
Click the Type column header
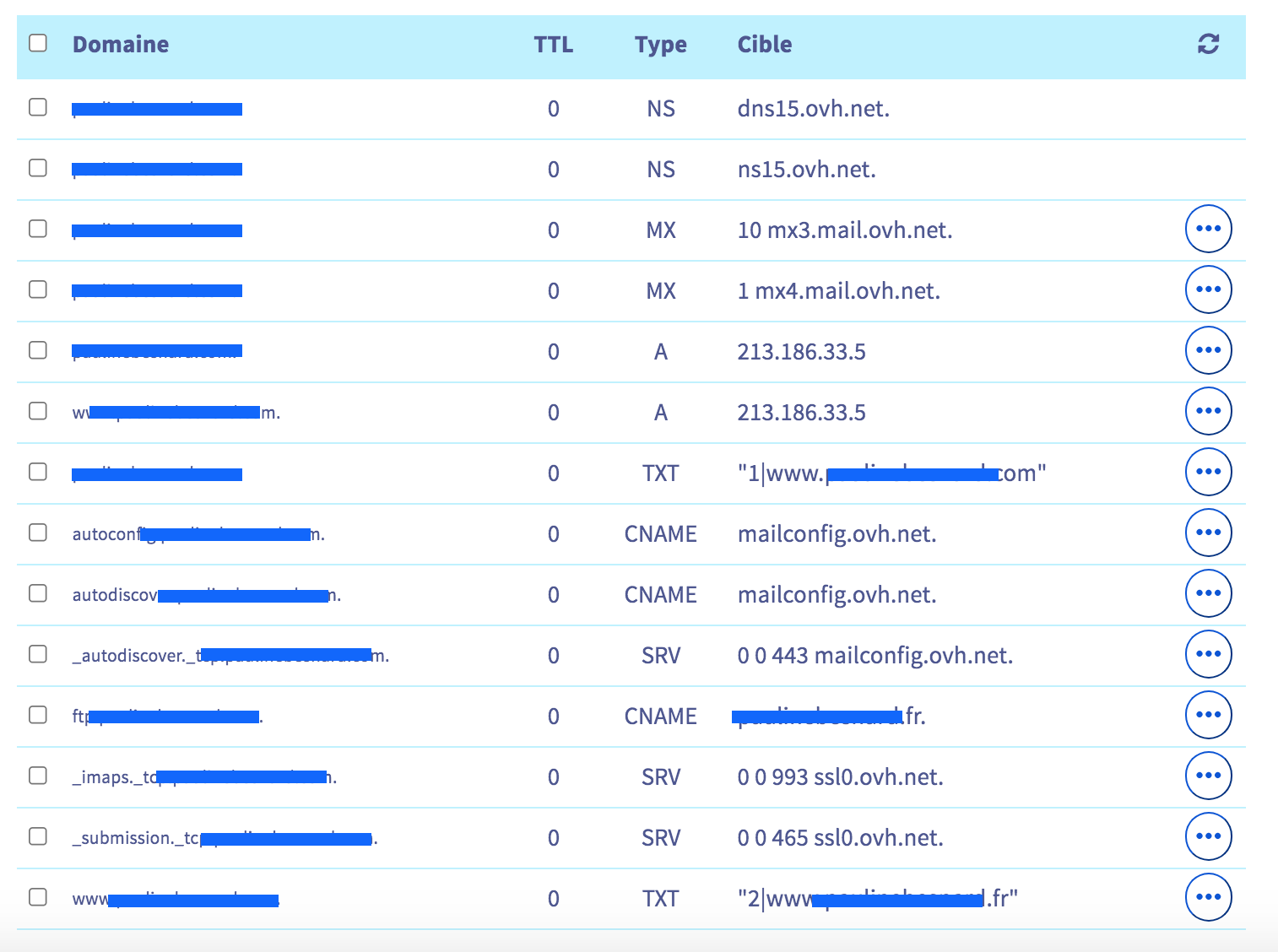tap(660, 45)
